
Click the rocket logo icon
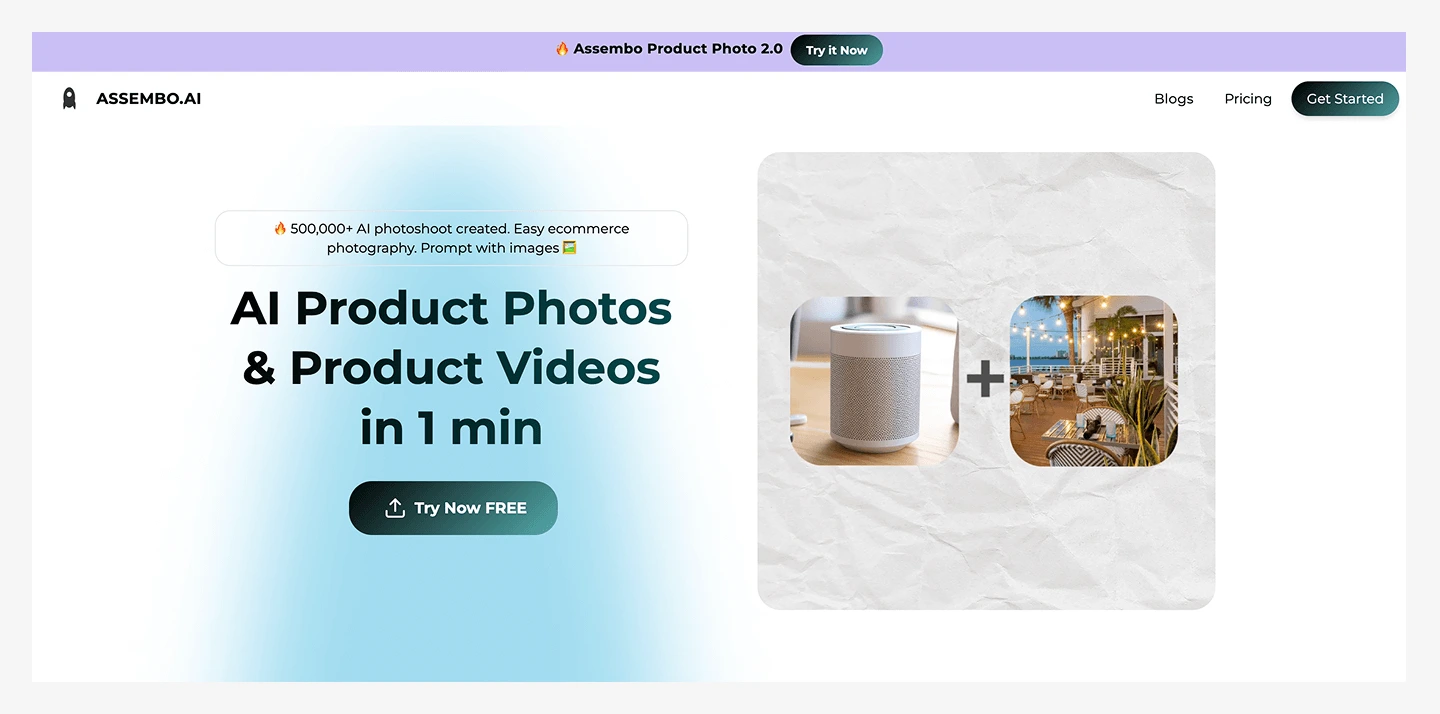69,98
